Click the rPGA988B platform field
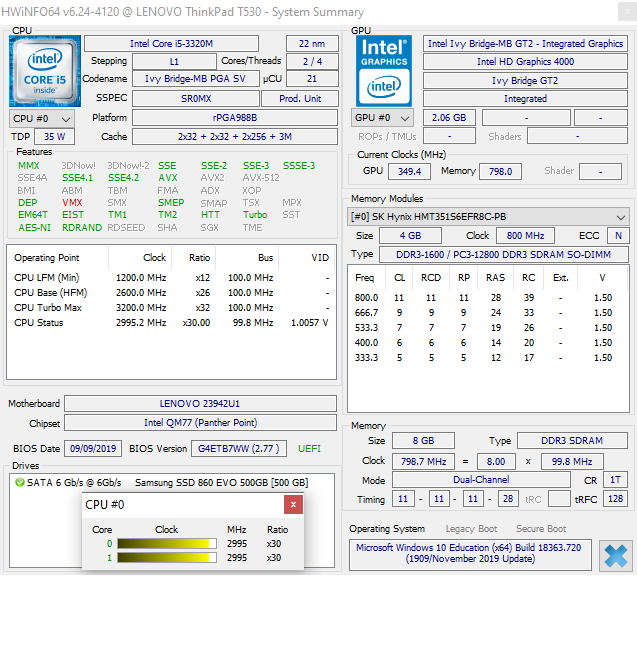Screen dimensions: 637x655 (235, 118)
